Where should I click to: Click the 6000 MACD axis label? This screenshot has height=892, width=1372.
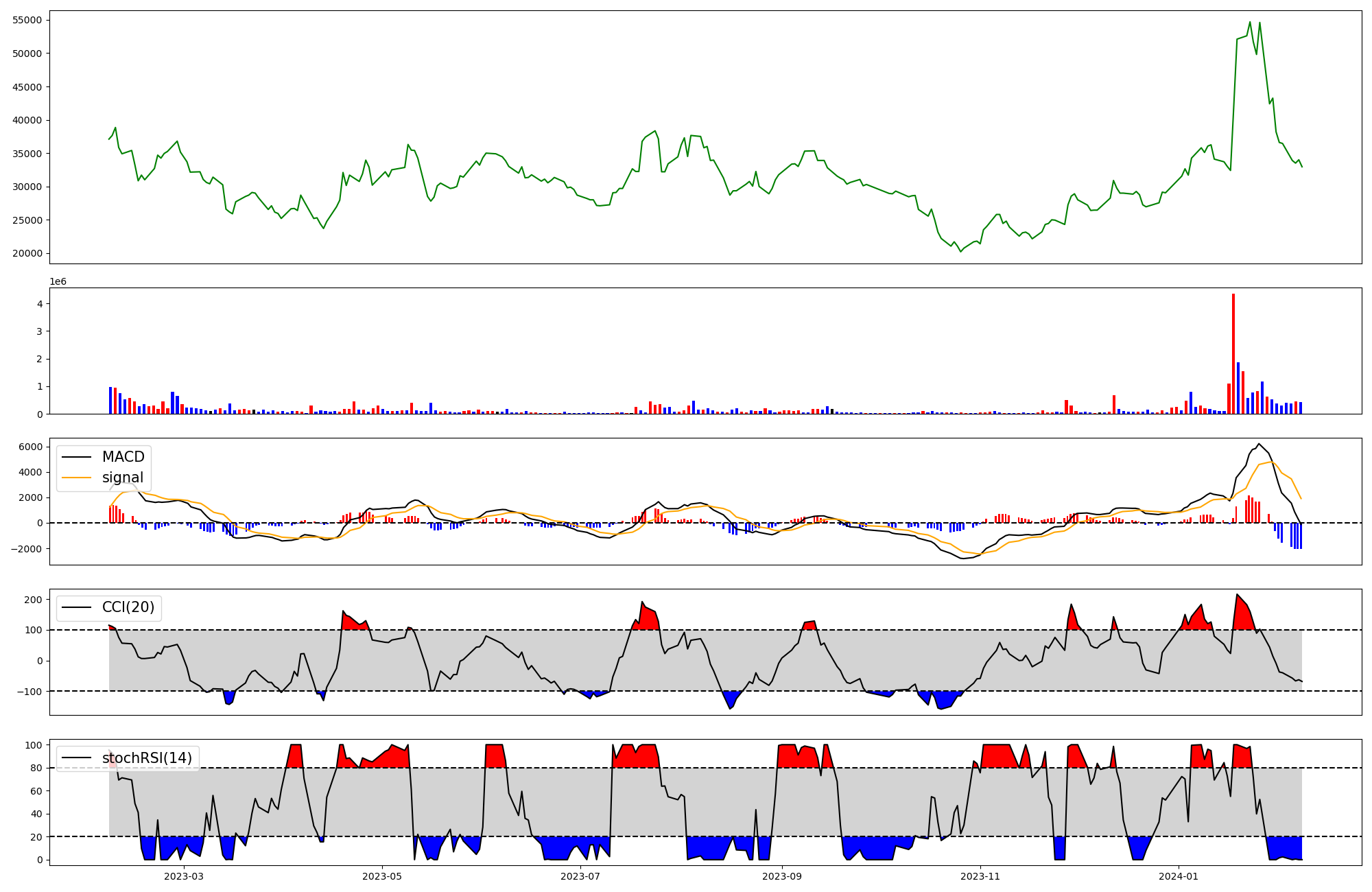[31, 447]
